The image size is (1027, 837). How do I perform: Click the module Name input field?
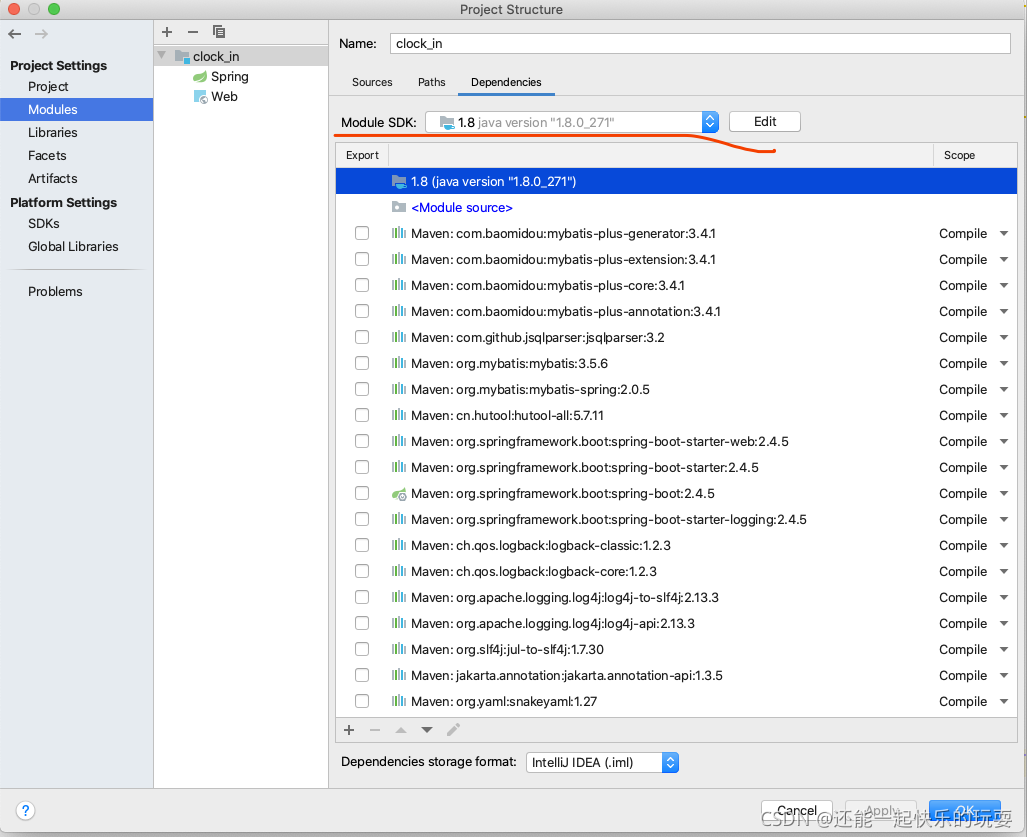(x=700, y=43)
